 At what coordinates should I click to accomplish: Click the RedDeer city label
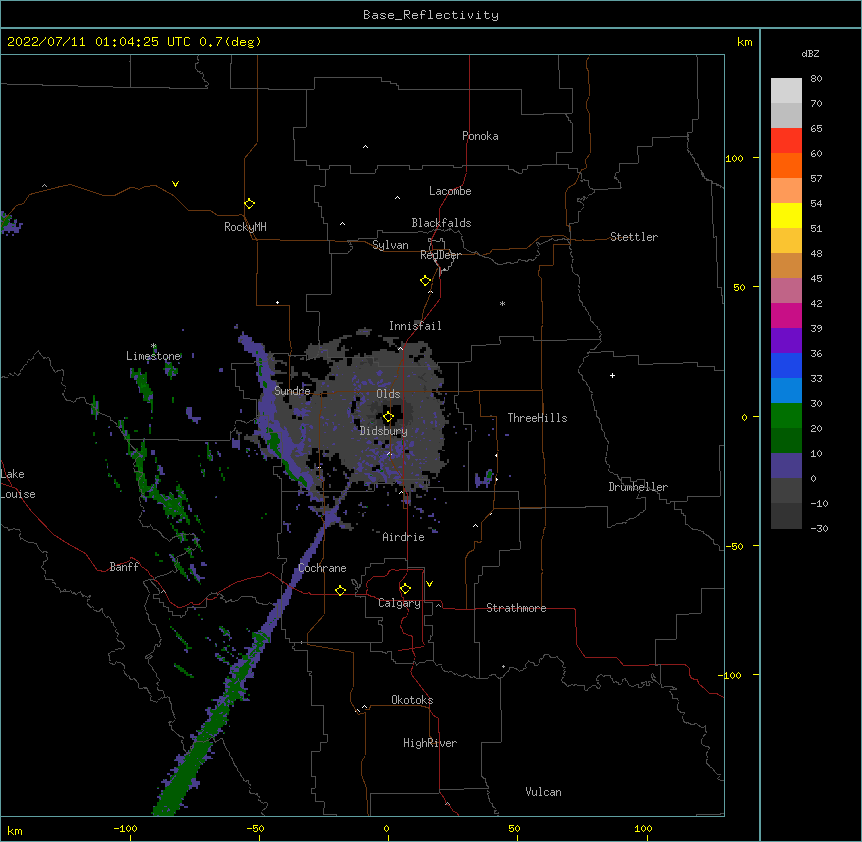click(440, 255)
